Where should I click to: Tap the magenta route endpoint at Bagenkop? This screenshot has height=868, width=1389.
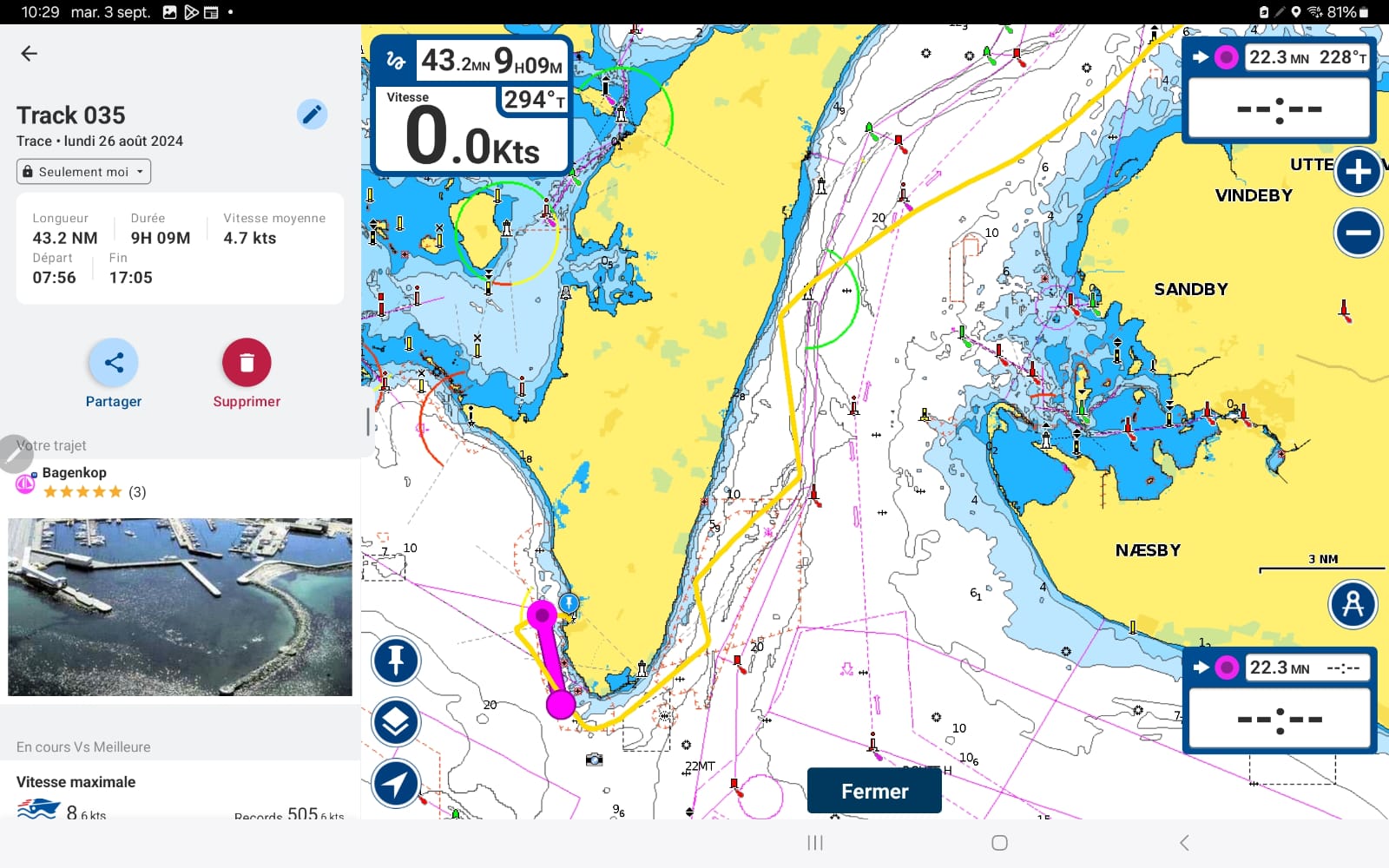tap(543, 615)
